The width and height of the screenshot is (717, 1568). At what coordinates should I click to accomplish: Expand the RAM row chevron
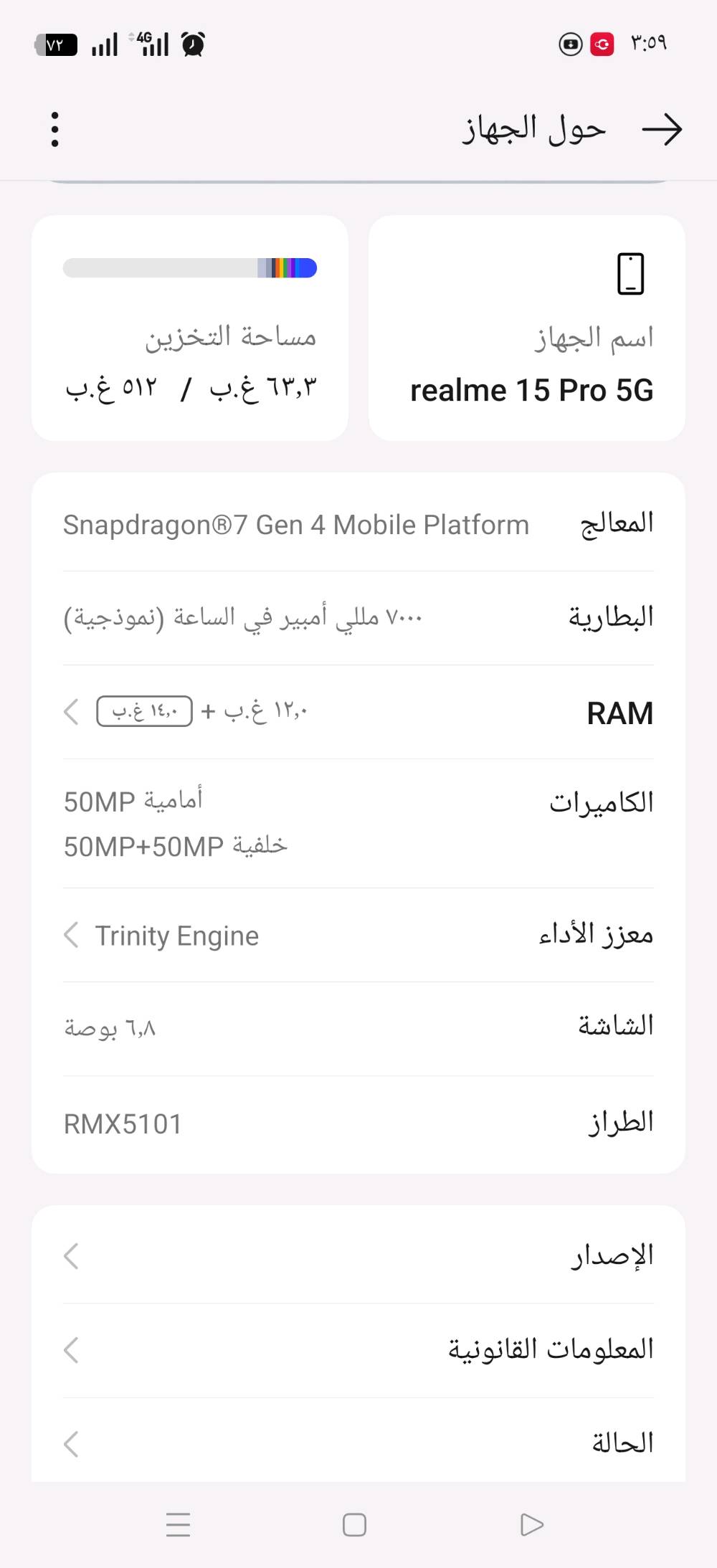[71, 712]
